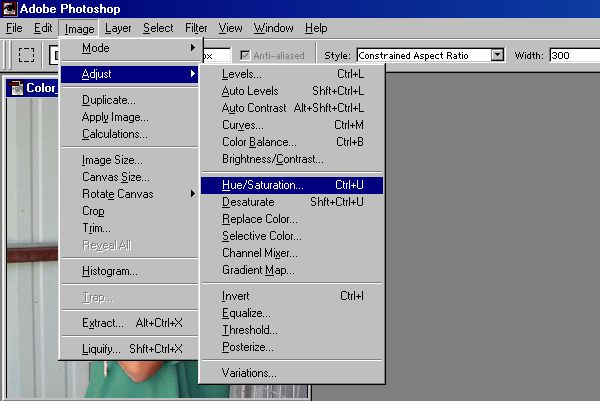Image resolution: width=600 pixels, height=401 pixels.
Task: Open Image Size dialog
Action: (130, 160)
